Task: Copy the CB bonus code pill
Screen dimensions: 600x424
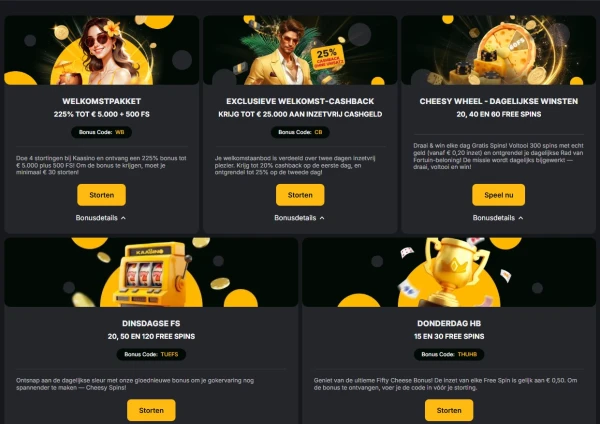Action: pyautogui.click(x=300, y=132)
